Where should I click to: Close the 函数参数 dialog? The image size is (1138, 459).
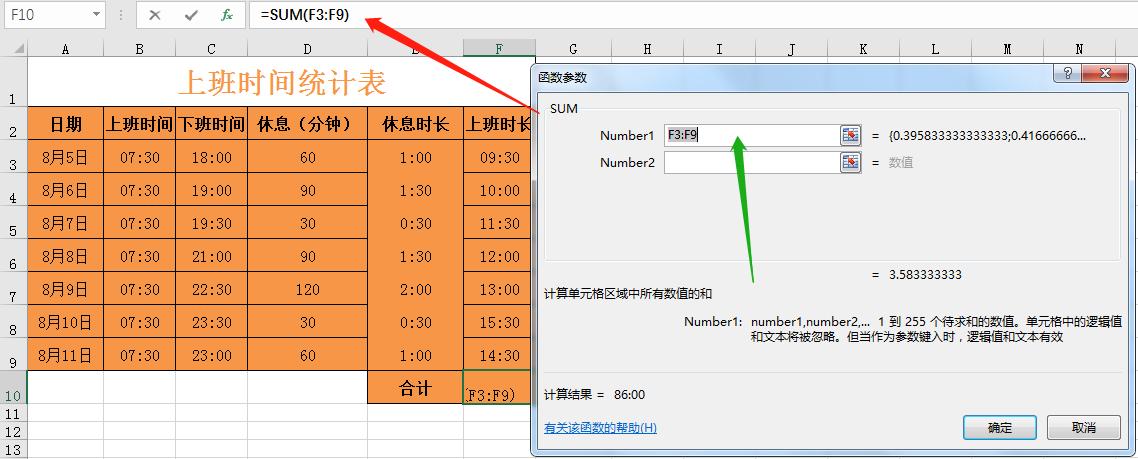[x=1105, y=73]
